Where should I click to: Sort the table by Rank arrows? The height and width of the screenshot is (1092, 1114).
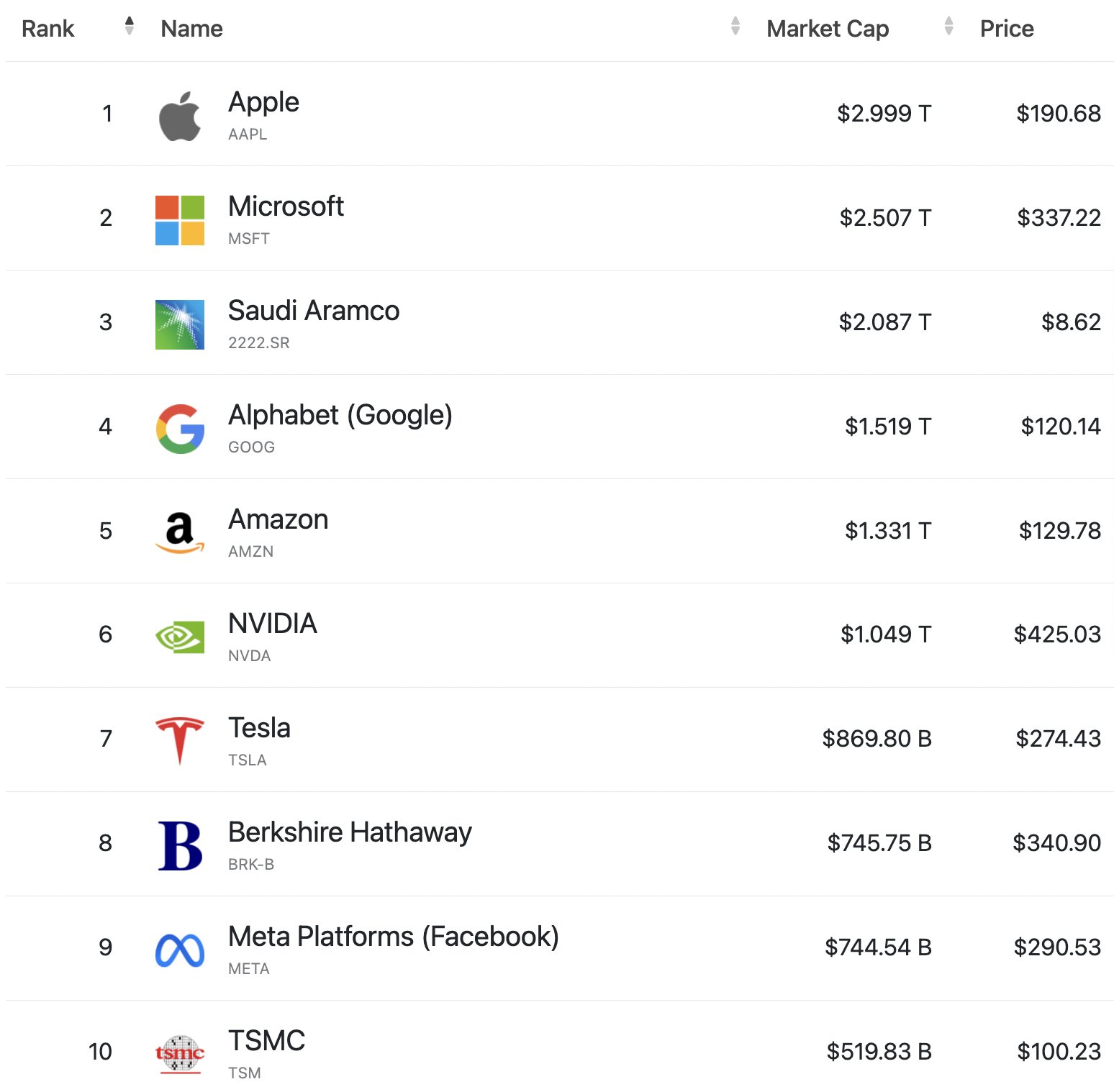(130, 26)
